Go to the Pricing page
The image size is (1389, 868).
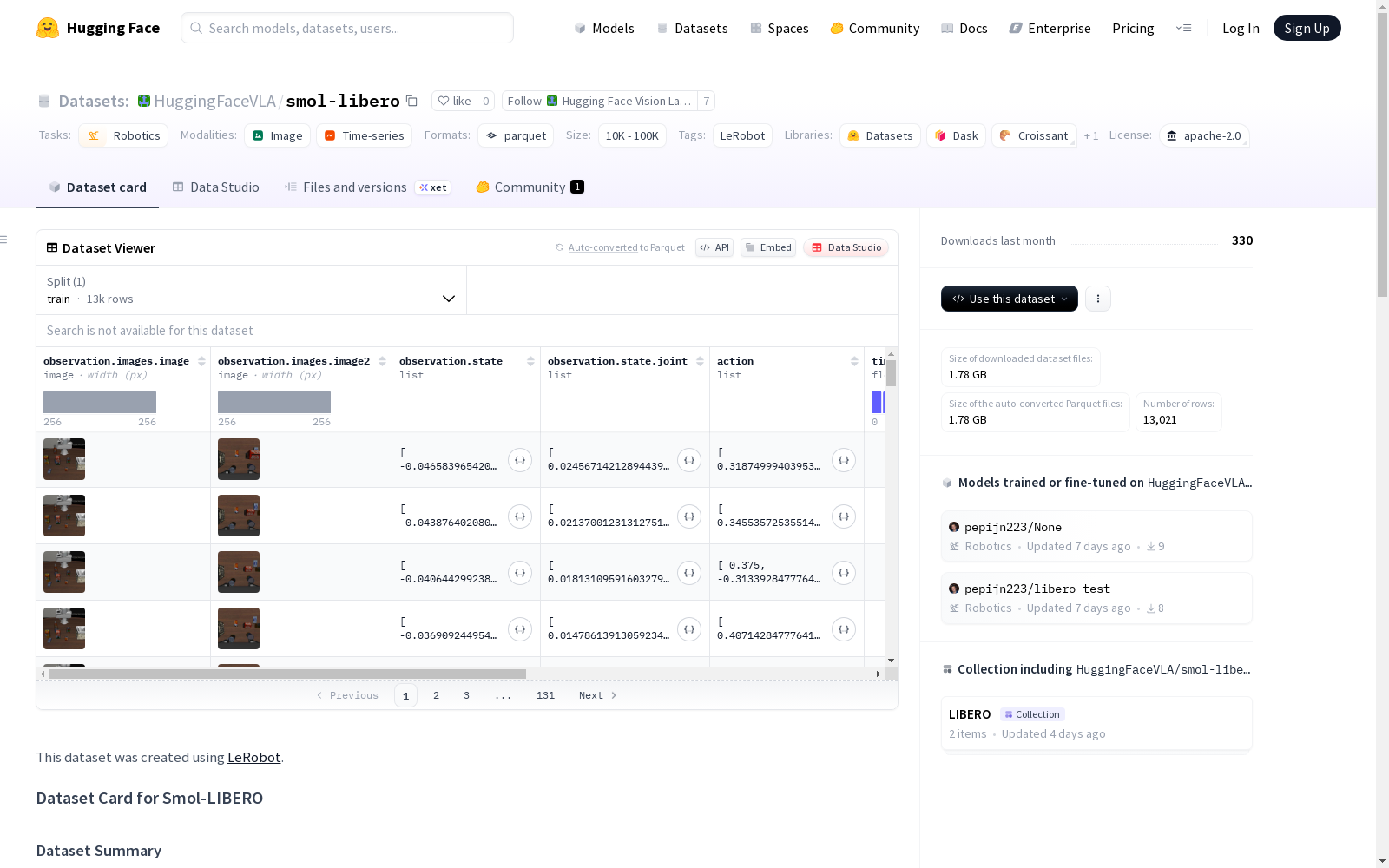(1133, 28)
